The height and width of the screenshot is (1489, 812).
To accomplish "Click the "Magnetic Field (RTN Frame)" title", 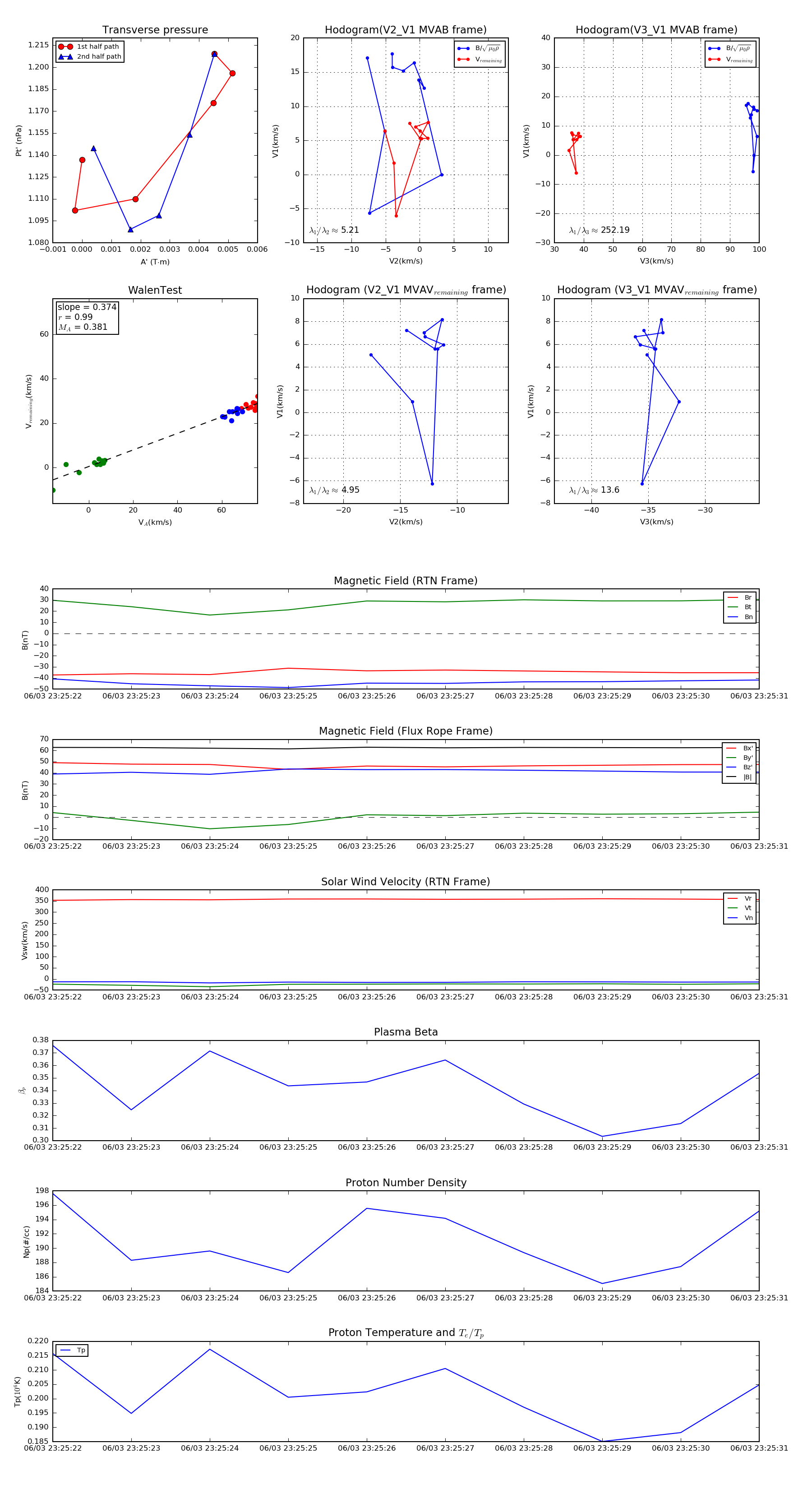I will point(406,581).
